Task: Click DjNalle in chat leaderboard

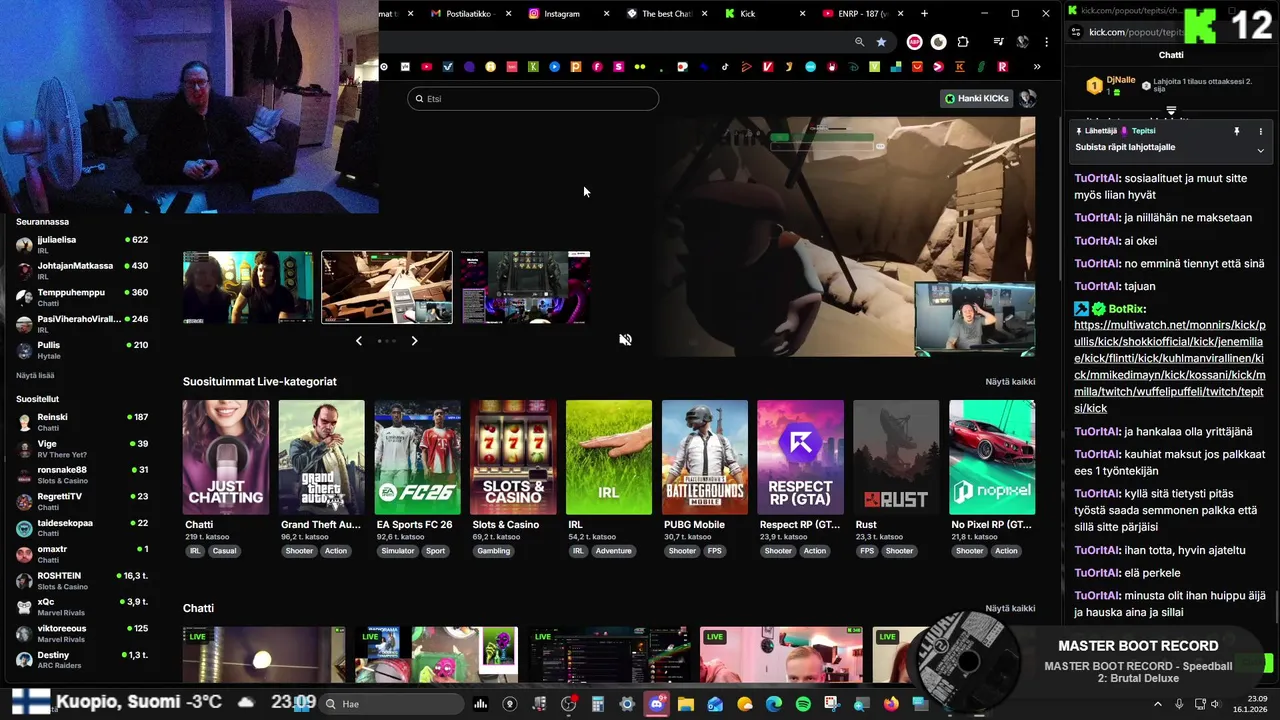Action: [1121, 80]
